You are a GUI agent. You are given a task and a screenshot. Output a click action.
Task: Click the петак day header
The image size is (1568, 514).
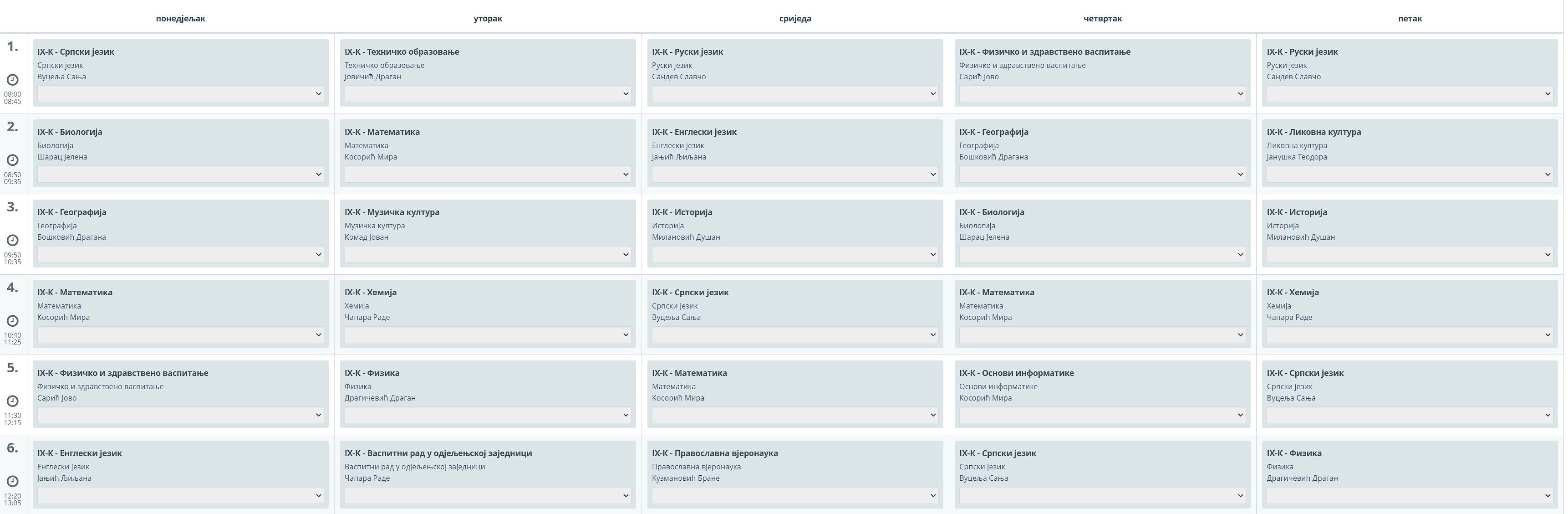tap(1410, 19)
